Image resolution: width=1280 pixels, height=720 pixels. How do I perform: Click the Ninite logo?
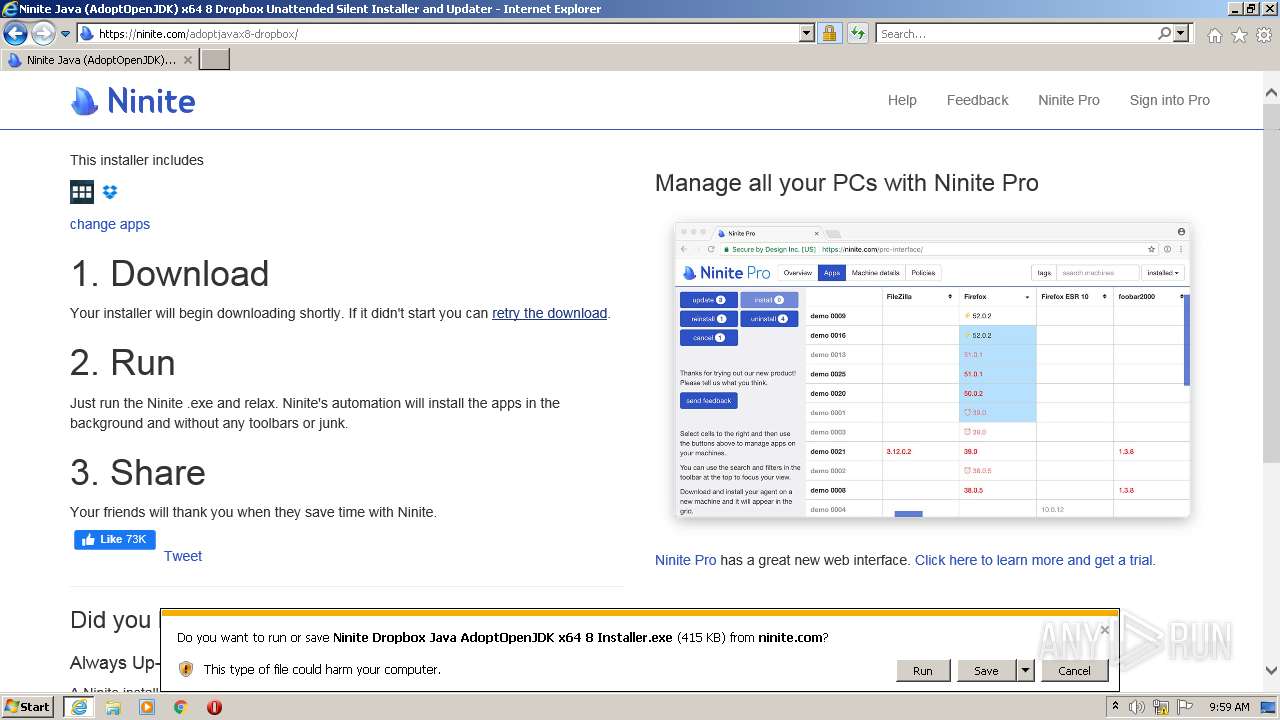[x=133, y=101]
